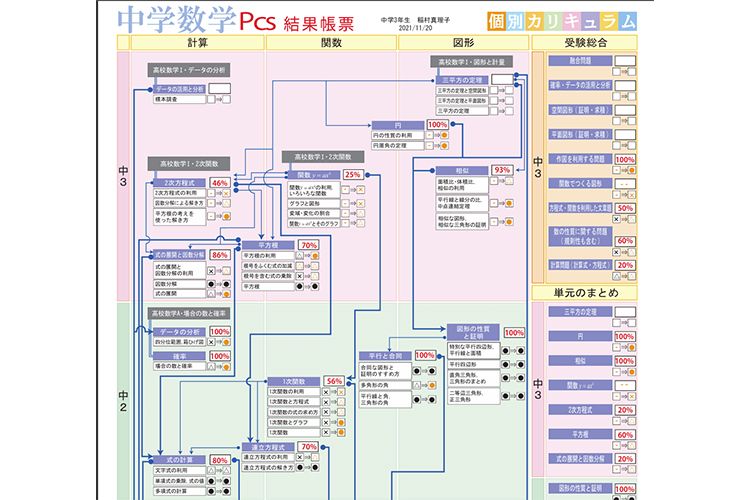Click the 関数でつくる図形 label

pyautogui.click(x=580, y=183)
